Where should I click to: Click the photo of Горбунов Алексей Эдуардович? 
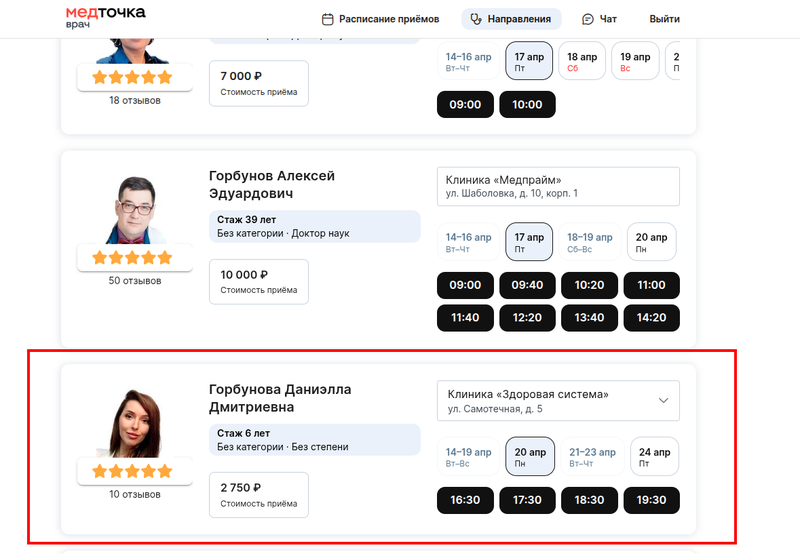pyautogui.click(x=135, y=210)
